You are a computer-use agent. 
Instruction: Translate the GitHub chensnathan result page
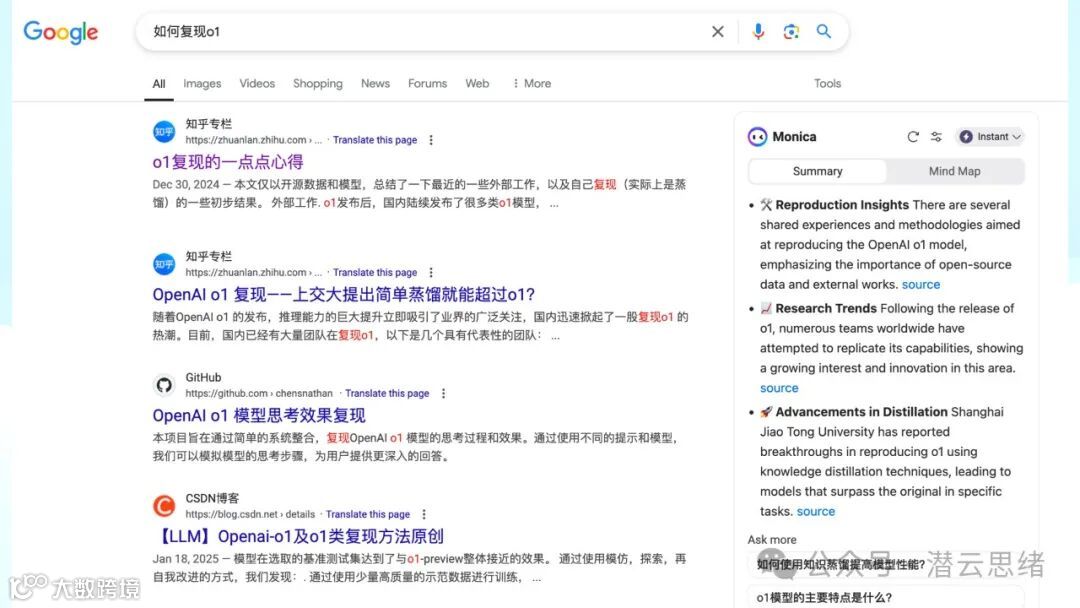(387, 393)
